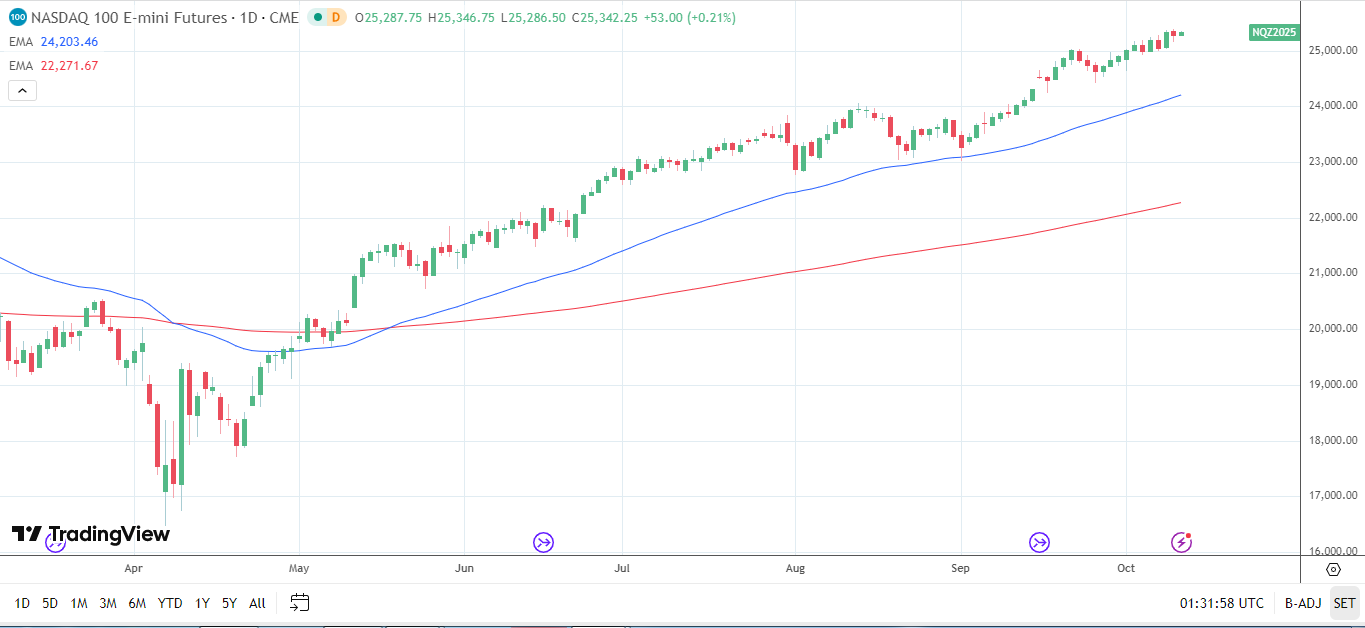
Task: Select the blue EMA 24,203.46 legend
Action: click(x=55, y=42)
